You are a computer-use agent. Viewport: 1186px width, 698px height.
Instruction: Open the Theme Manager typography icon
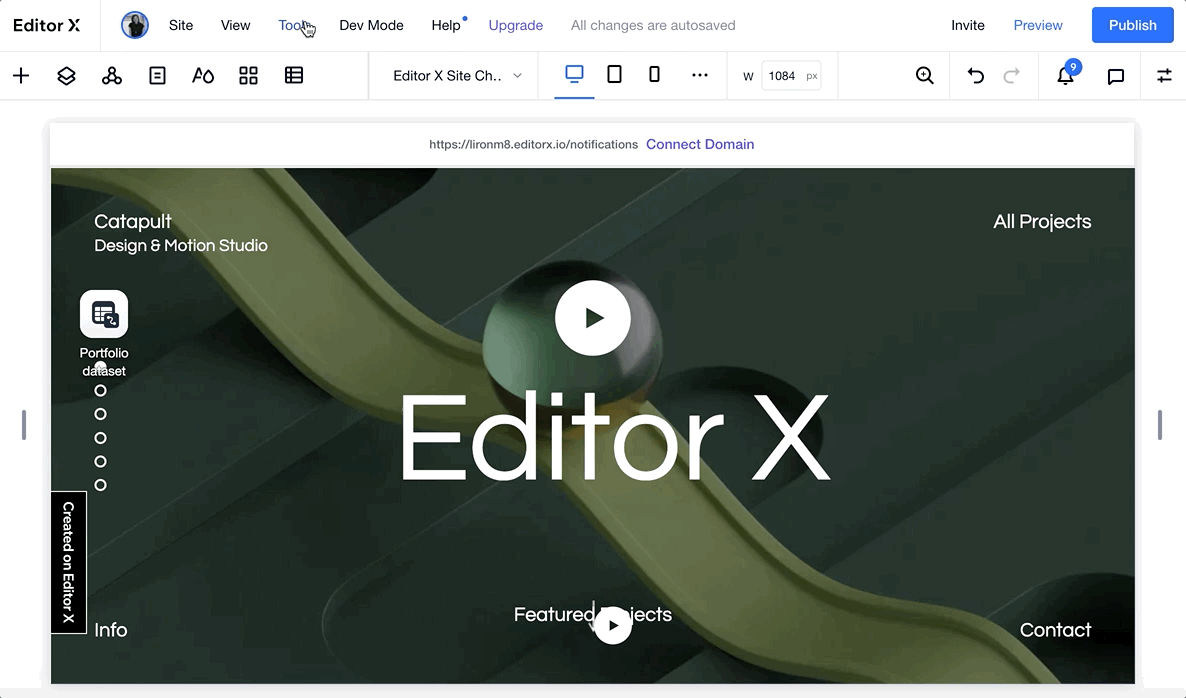click(203, 76)
